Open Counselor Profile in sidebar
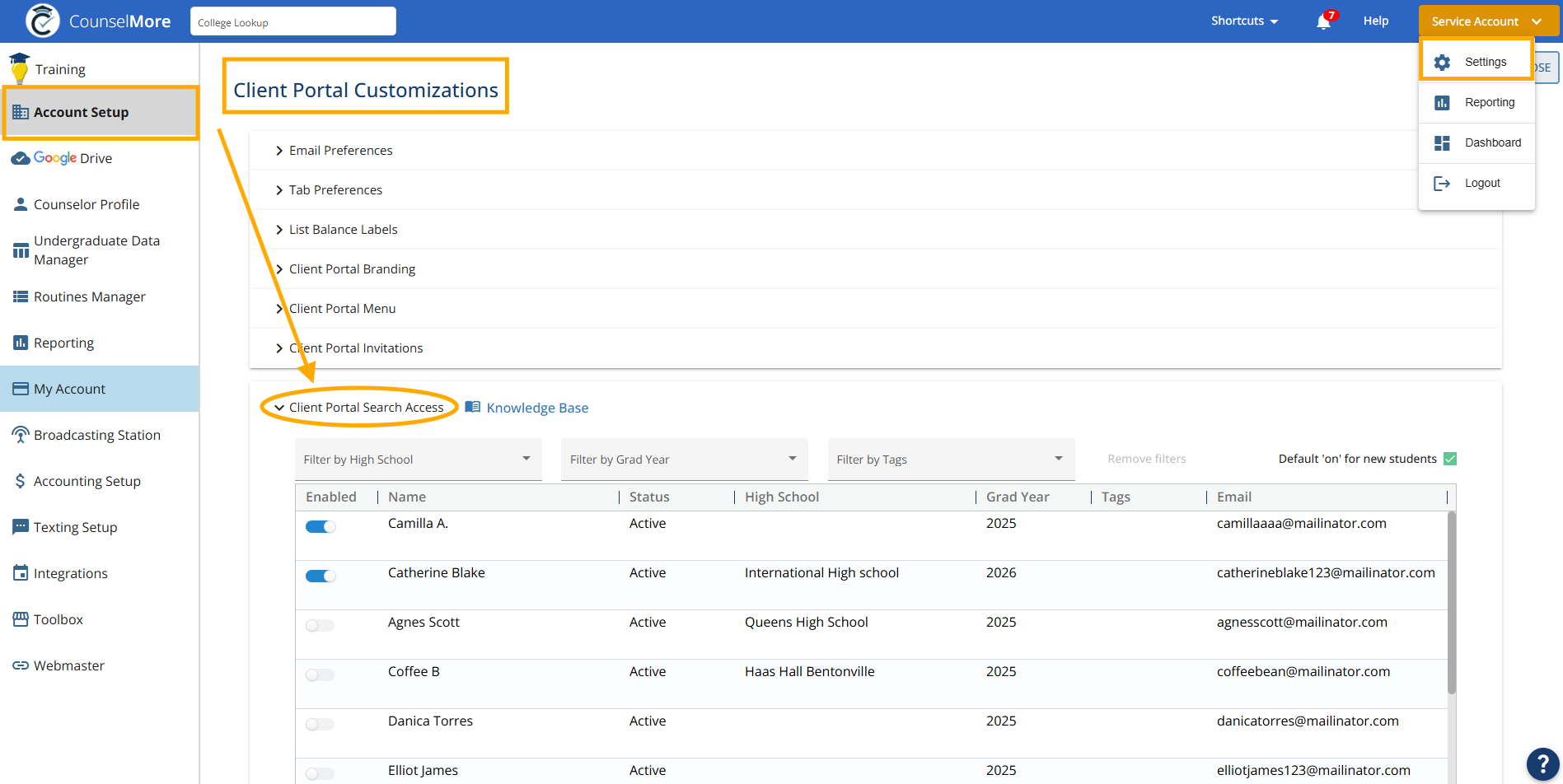This screenshot has width=1563, height=784. coord(100,204)
